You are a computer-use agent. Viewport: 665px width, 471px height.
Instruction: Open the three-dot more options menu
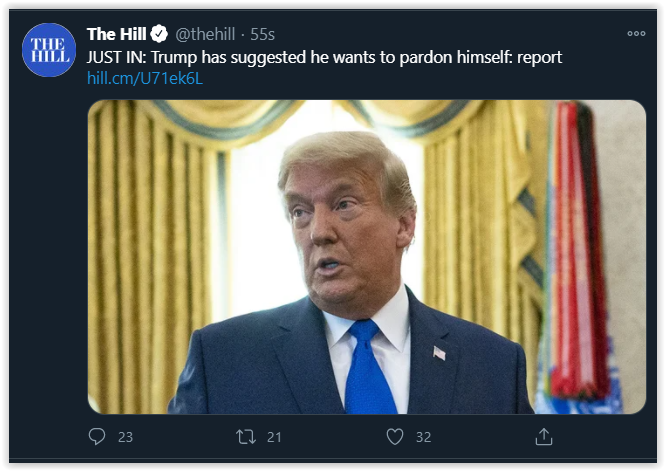636,33
